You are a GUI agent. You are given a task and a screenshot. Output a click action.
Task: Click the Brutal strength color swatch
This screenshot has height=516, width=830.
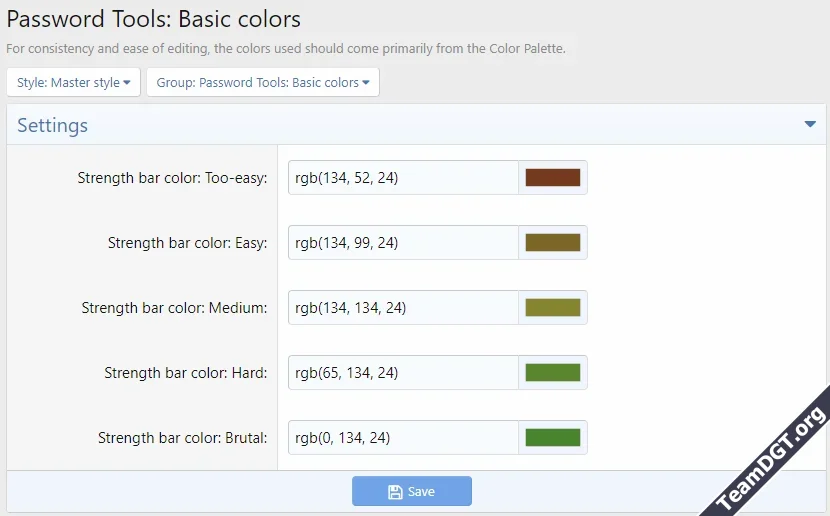pos(553,438)
